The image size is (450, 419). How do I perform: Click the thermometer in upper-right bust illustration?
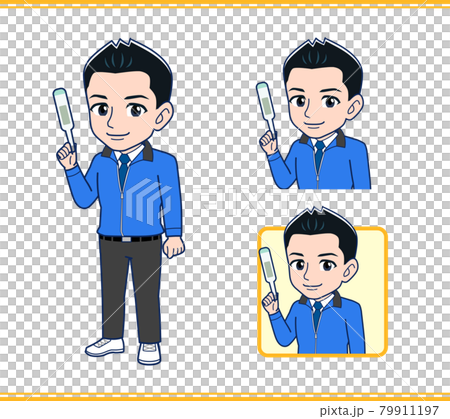tap(267, 109)
